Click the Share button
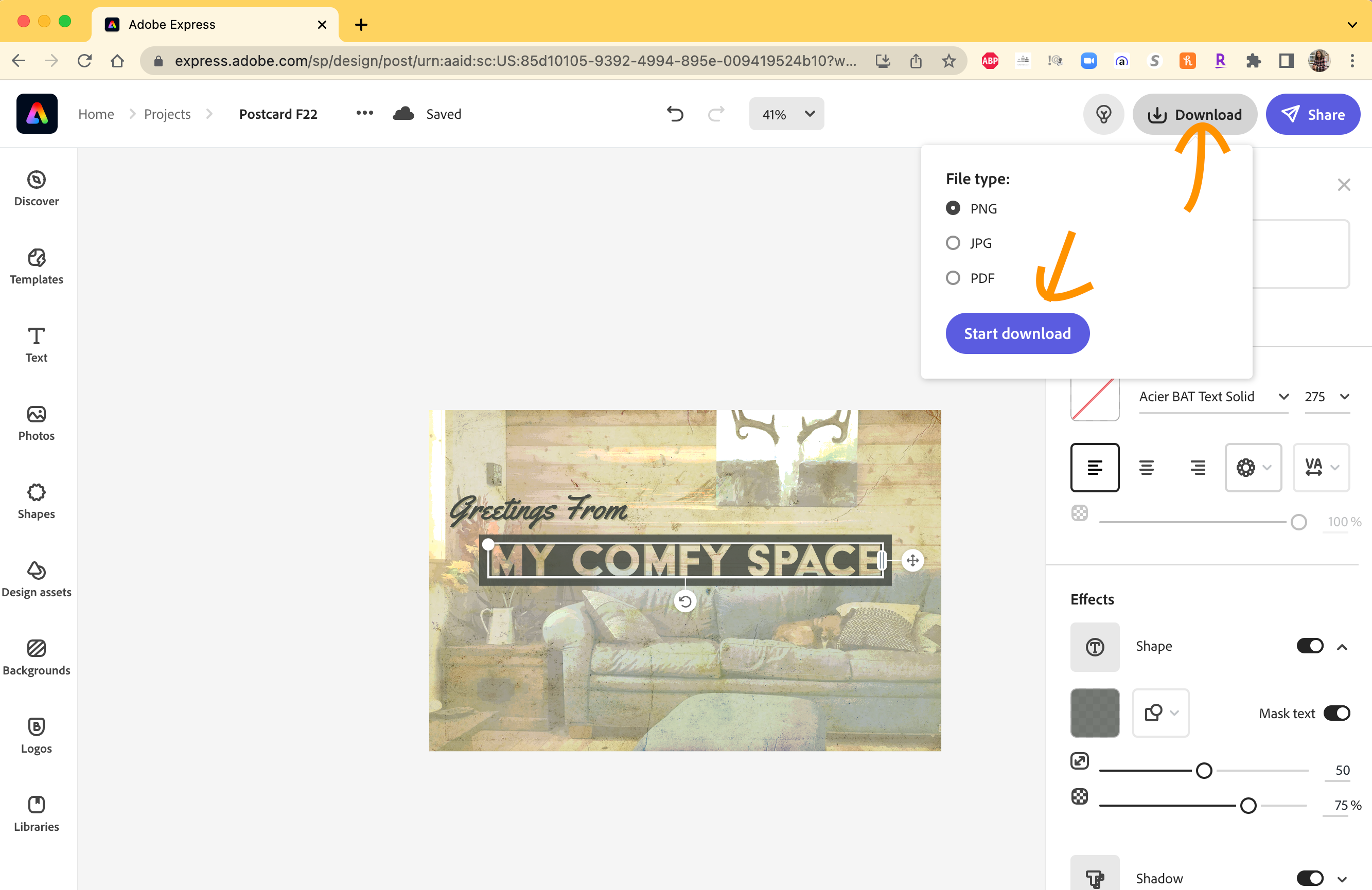Viewport: 1372px width, 890px height. (x=1313, y=114)
